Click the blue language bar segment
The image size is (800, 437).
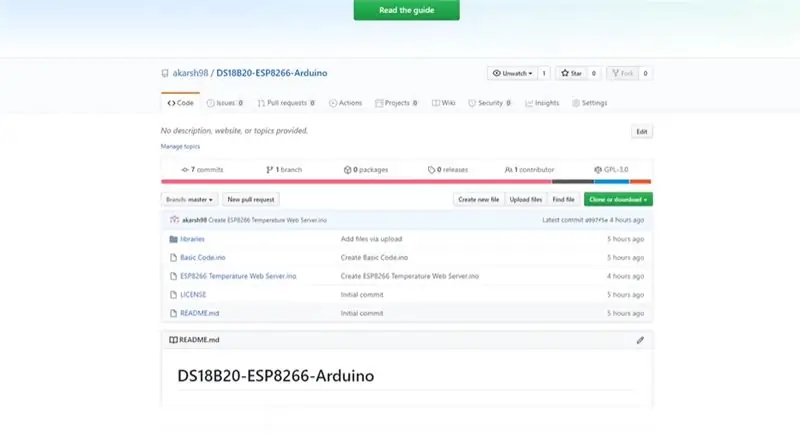[x=611, y=182]
